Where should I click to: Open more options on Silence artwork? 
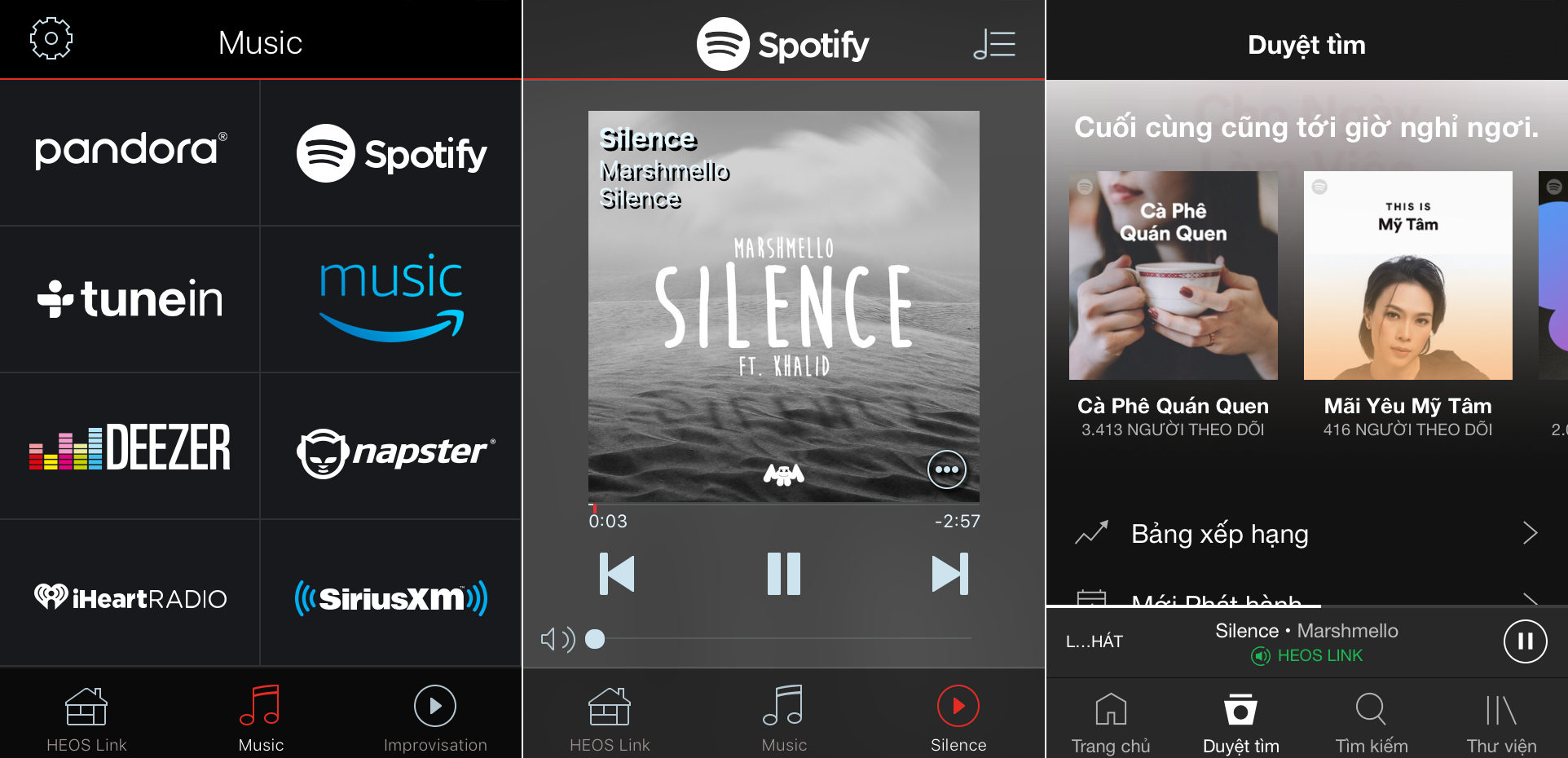[x=946, y=469]
